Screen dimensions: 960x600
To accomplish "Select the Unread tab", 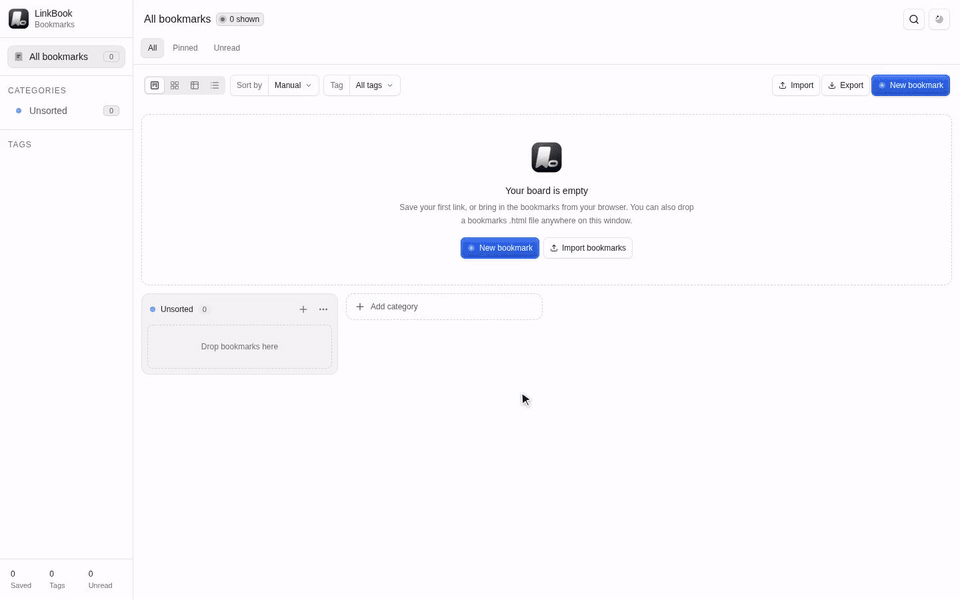I will (x=227, y=48).
